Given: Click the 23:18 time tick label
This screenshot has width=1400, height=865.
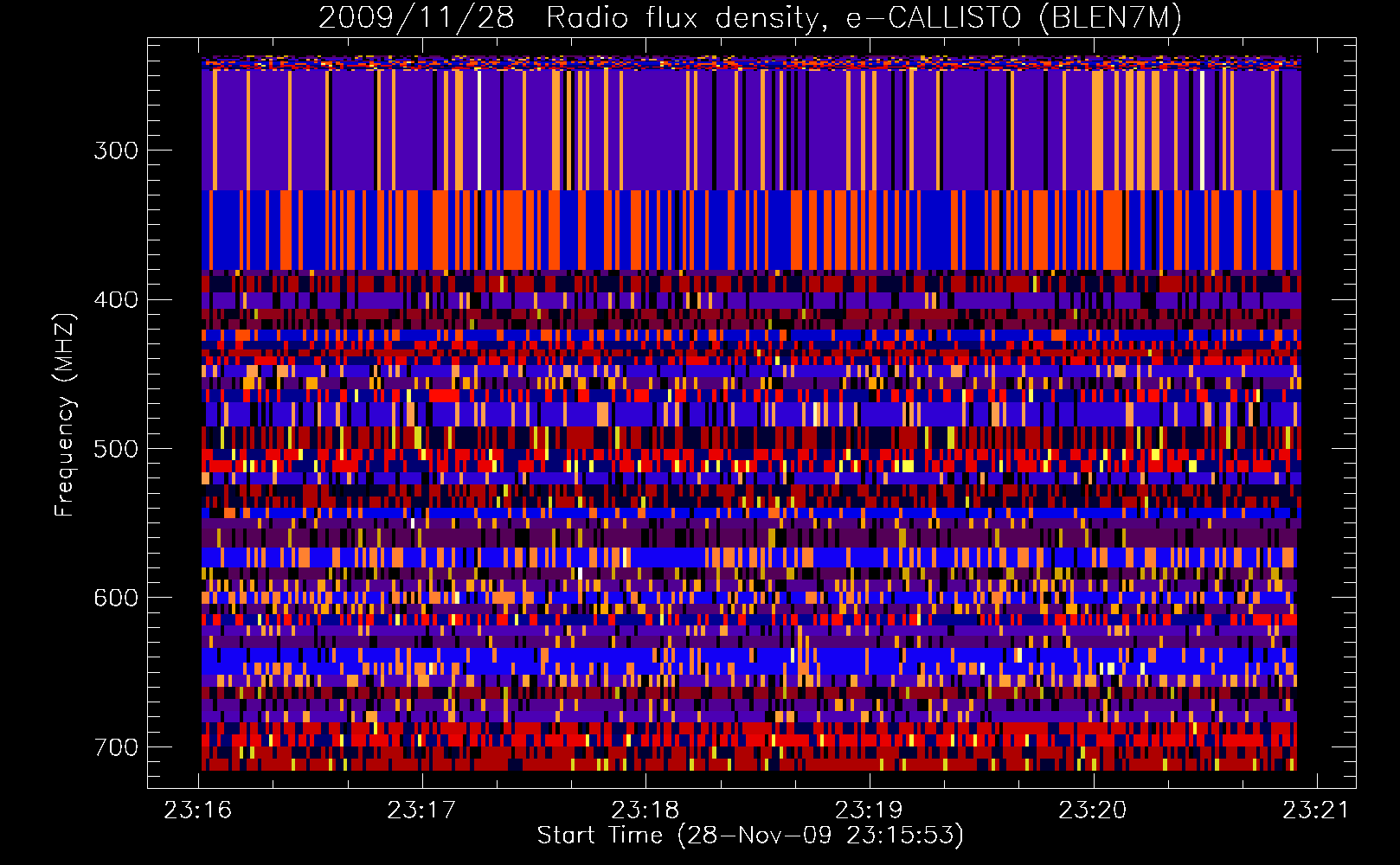Looking at the screenshot, I should click(x=645, y=811).
